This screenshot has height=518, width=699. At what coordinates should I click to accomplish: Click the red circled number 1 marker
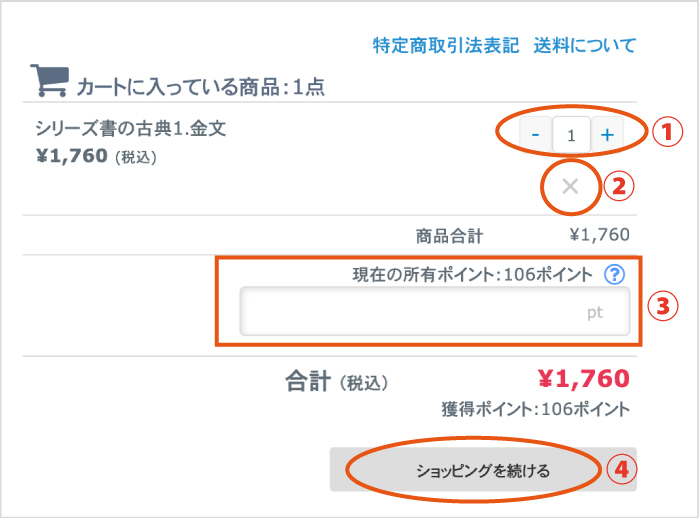click(x=666, y=132)
